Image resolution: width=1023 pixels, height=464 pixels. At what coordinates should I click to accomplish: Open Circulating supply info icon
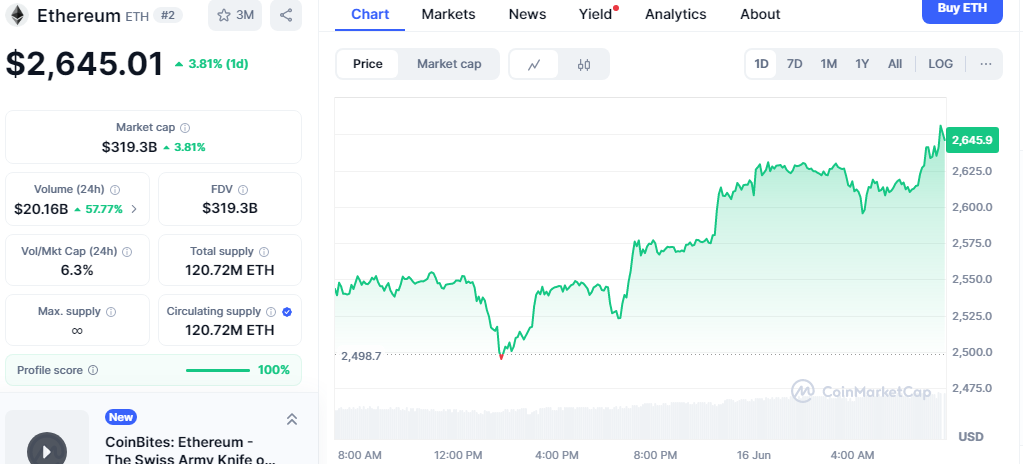tap(271, 312)
